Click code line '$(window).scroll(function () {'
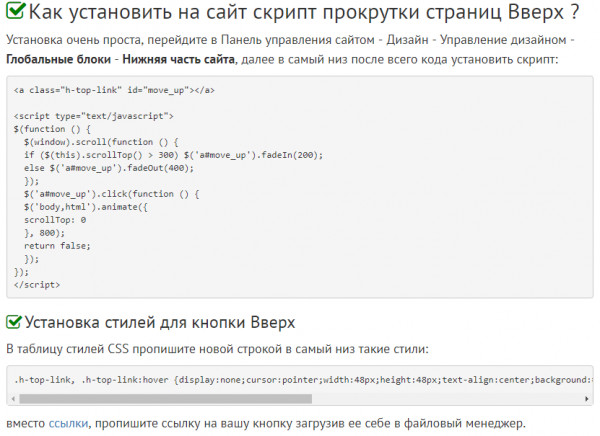The image size is (600, 436). 101,142
